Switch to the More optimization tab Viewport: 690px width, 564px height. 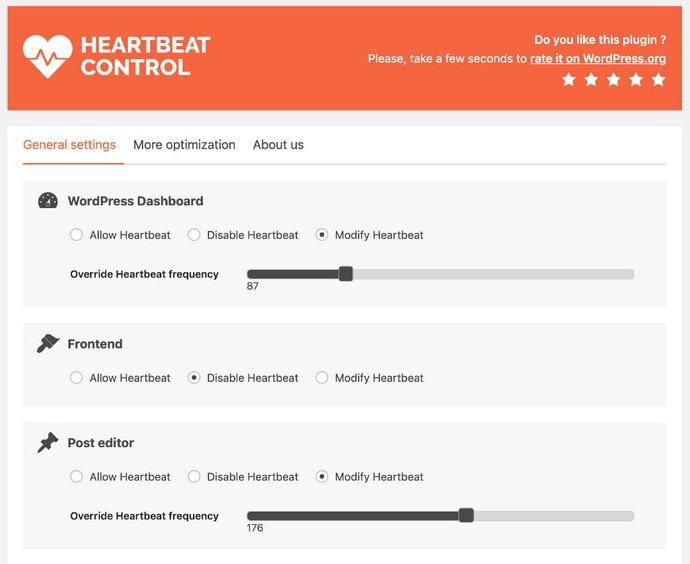184,145
